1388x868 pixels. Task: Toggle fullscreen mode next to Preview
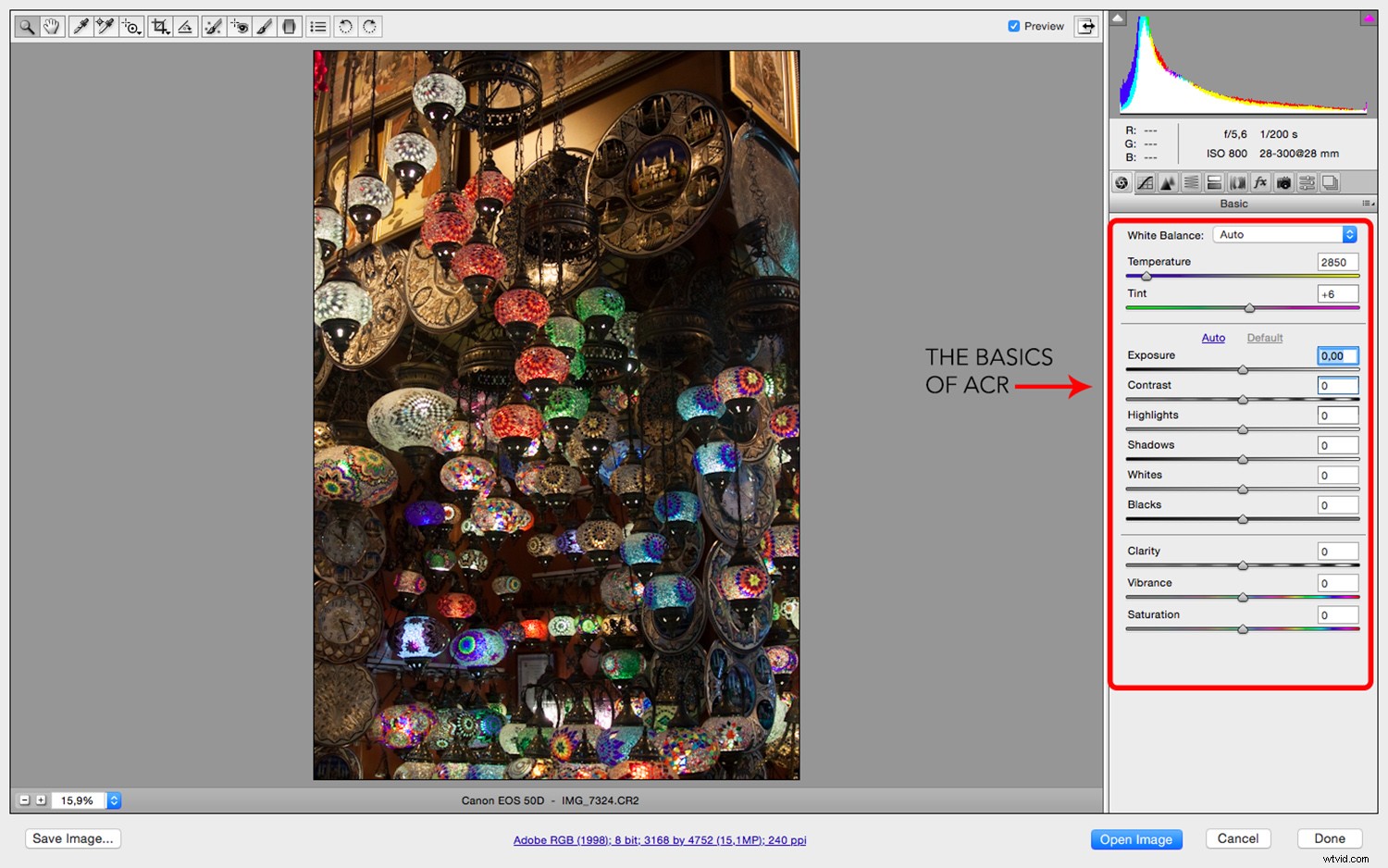[1084, 26]
